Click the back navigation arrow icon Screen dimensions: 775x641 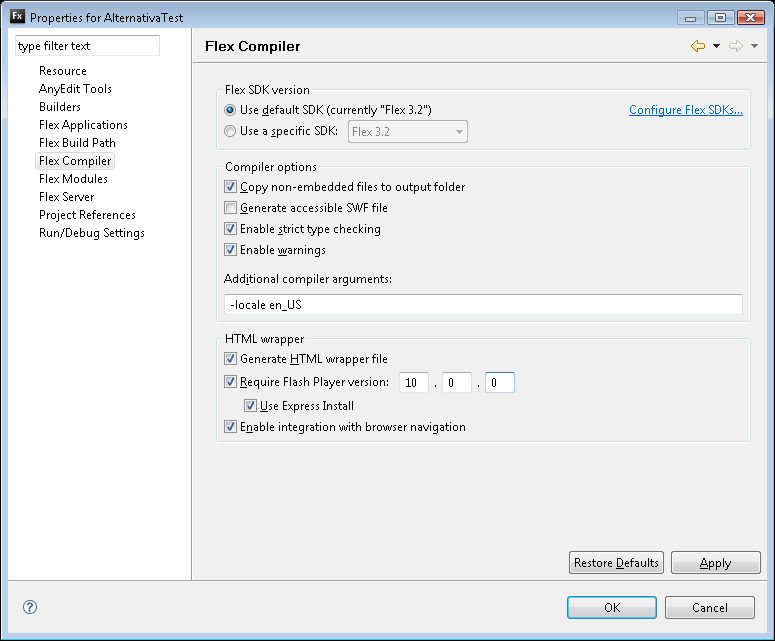[698, 46]
